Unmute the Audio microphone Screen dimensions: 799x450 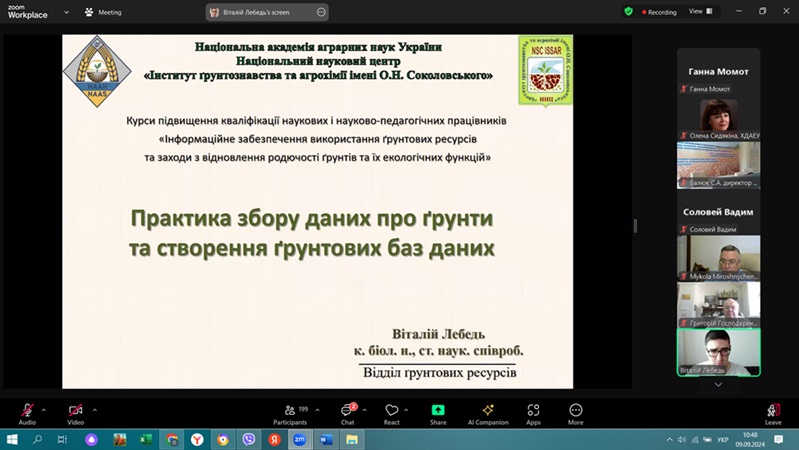(27, 414)
